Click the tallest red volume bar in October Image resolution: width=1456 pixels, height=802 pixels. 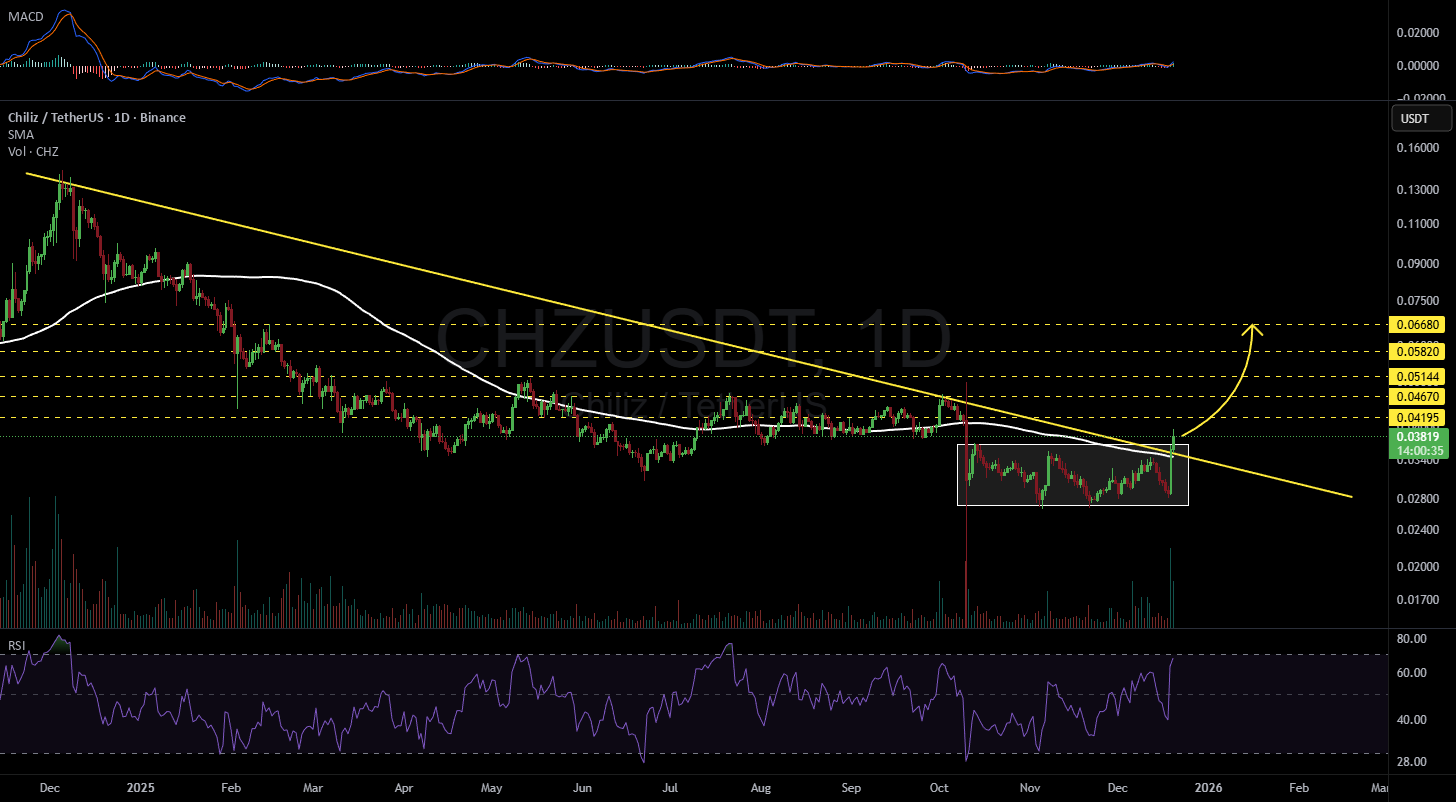pyautogui.click(x=967, y=590)
